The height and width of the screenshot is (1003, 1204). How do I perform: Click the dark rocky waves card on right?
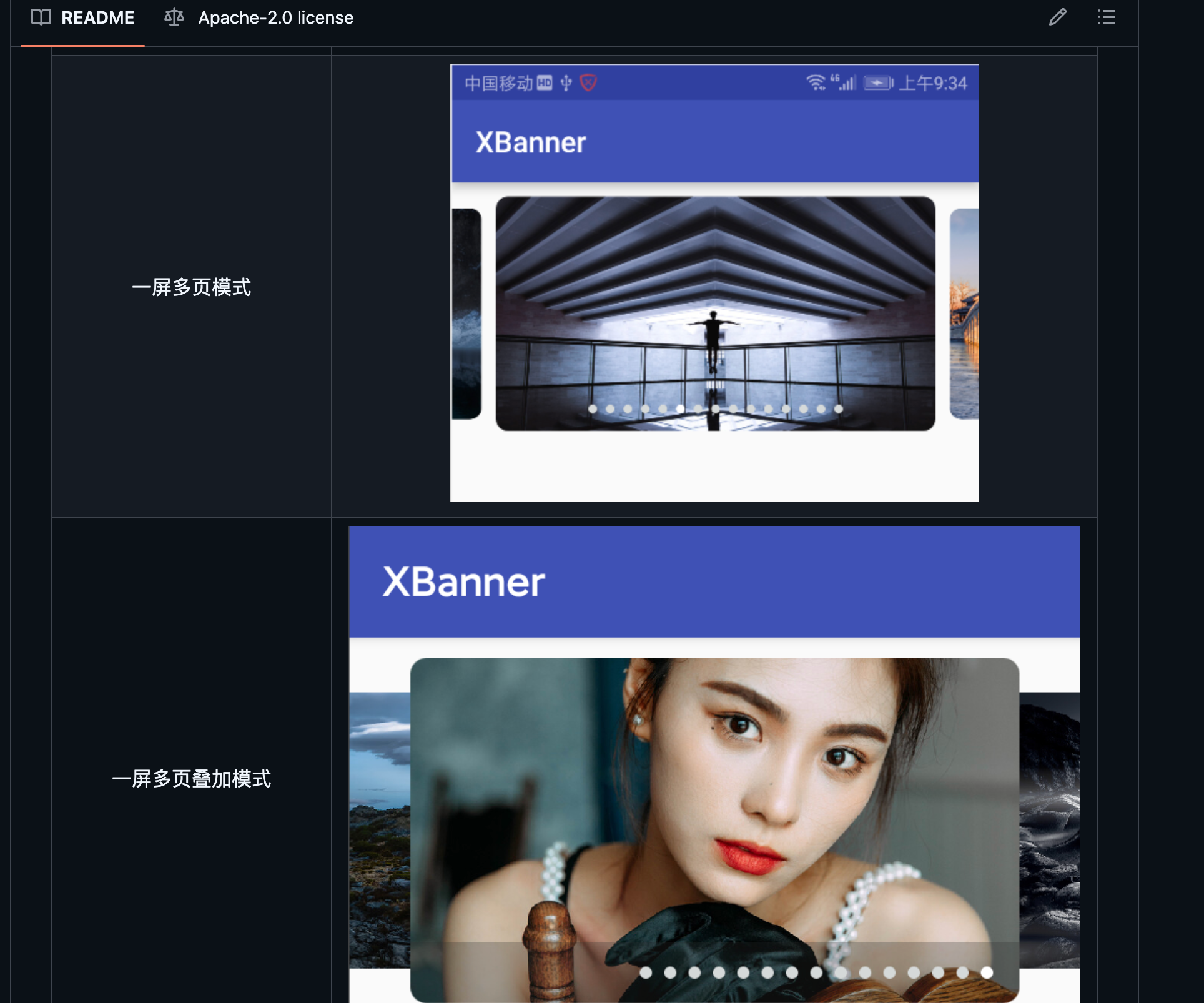1050,831
